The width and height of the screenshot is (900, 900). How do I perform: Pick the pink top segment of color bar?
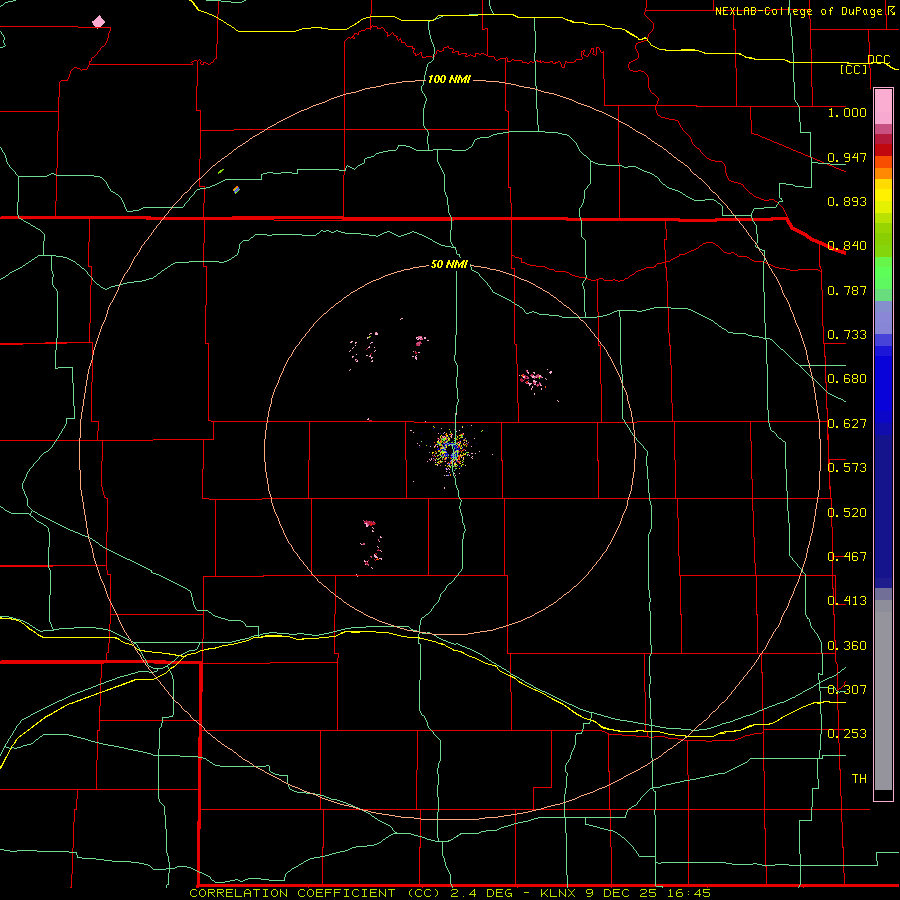(883, 107)
